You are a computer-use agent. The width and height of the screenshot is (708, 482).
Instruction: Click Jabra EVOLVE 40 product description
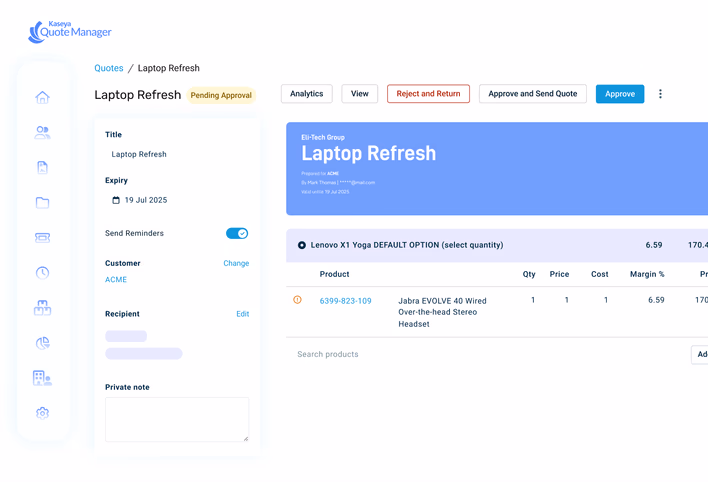pyautogui.click(x=442, y=312)
